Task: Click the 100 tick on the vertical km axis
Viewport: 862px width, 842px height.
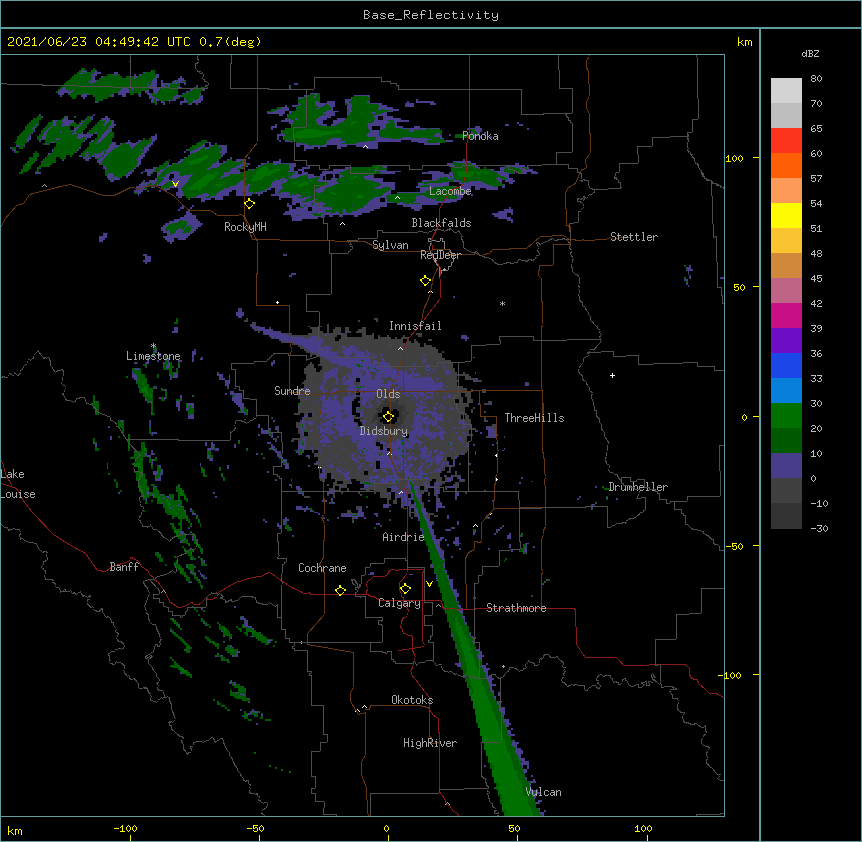Action: tap(734, 158)
